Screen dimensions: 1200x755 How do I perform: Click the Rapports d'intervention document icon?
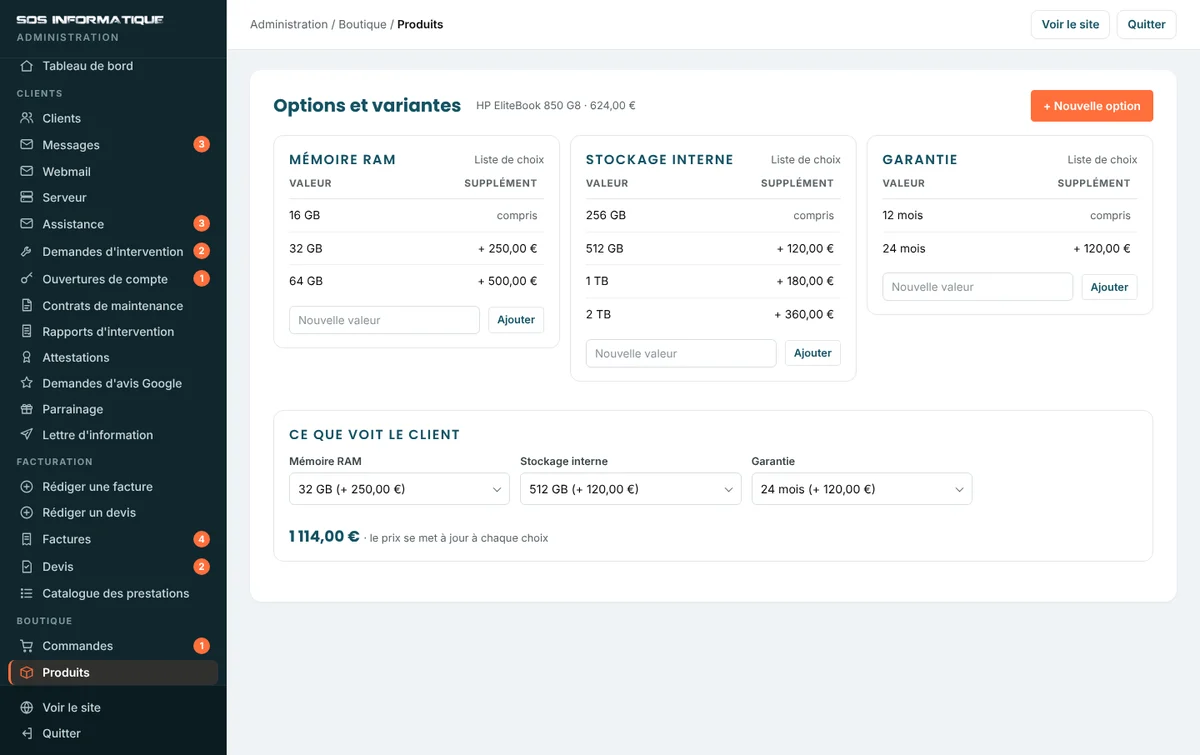[27, 332]
